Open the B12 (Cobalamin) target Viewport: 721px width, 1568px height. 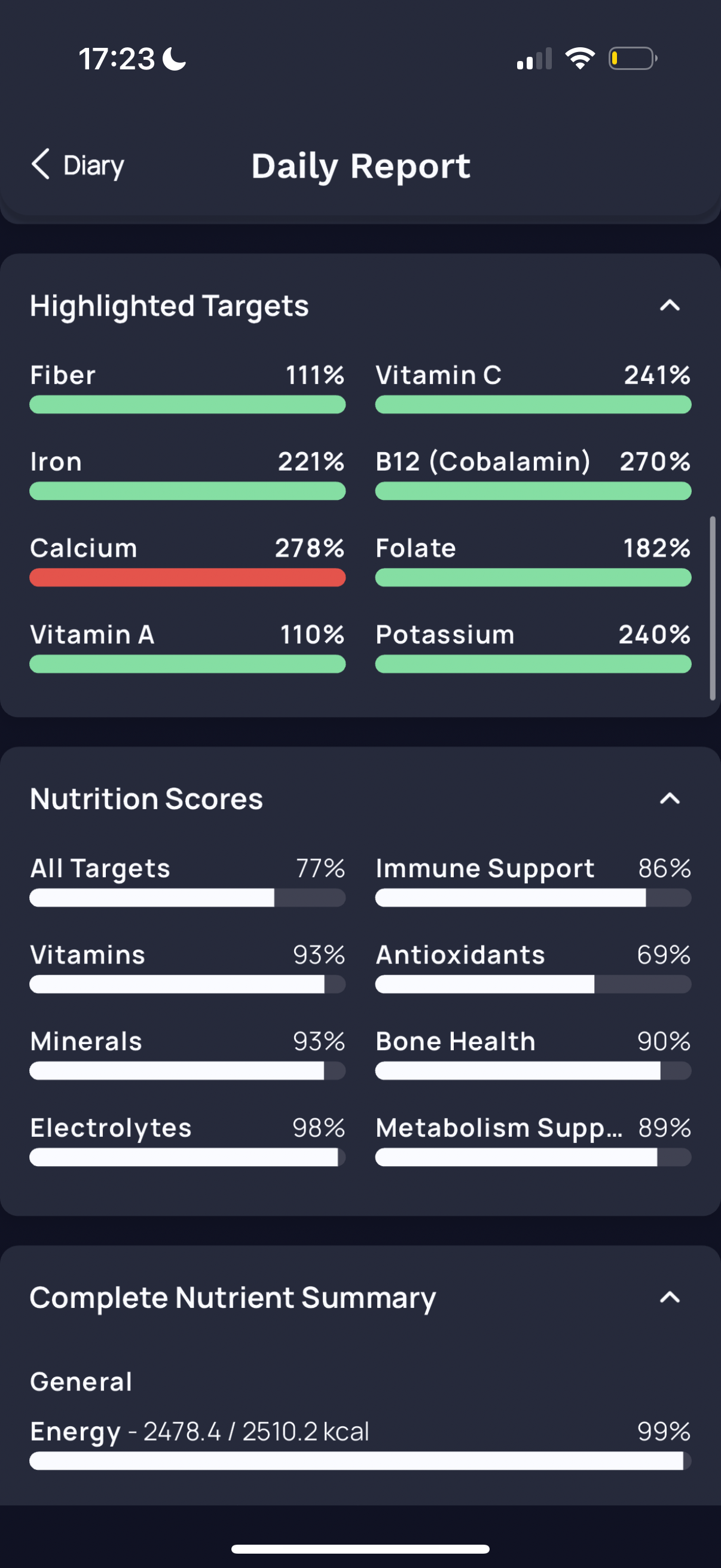tap(533, 462)
